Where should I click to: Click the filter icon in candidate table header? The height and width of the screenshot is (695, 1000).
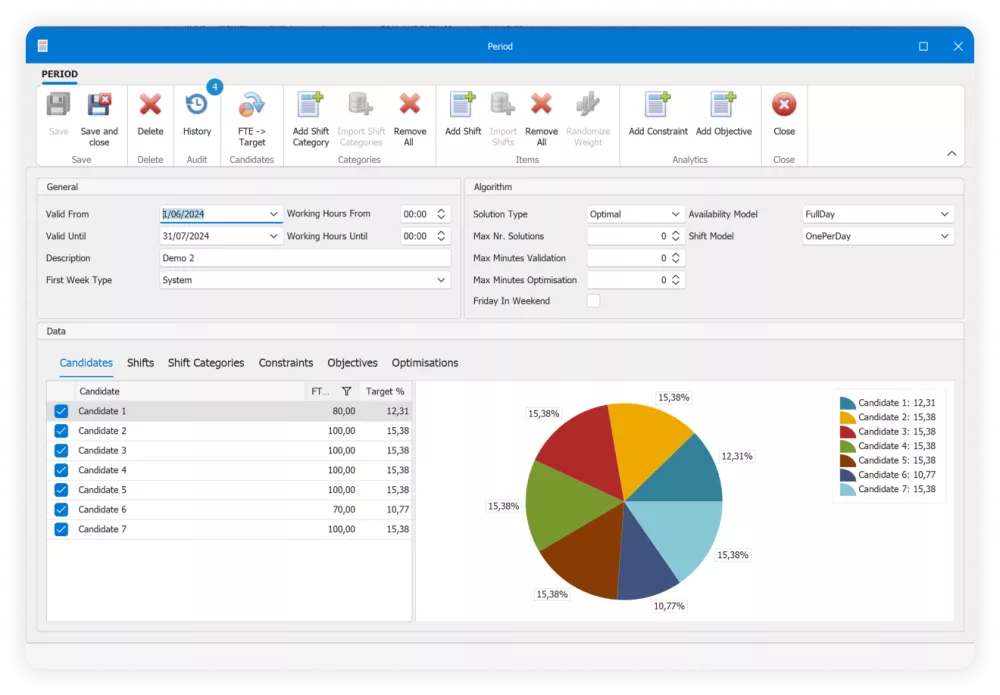pyautogui.click(x=346, y=391)
